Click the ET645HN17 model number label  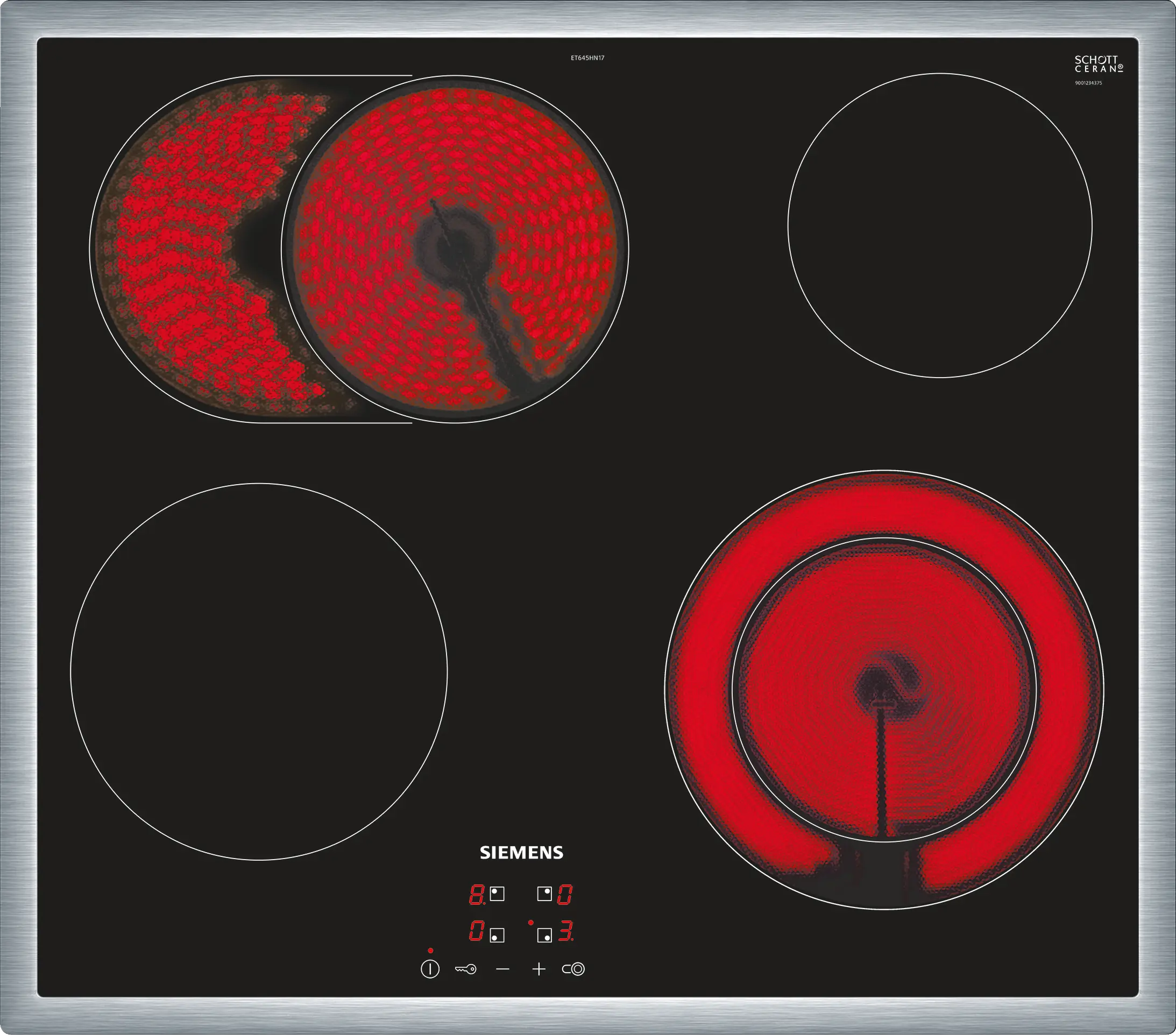pos(587,58)
